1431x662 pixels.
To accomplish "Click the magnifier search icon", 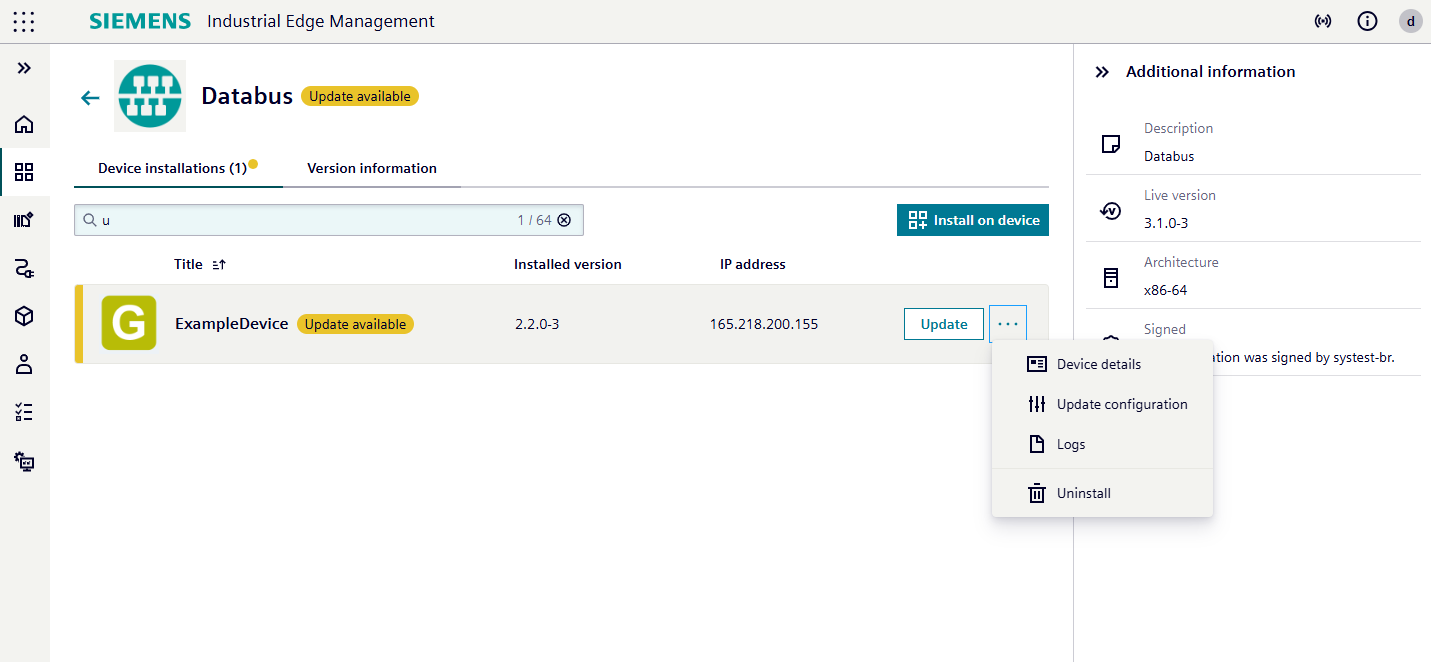I will (90, 220).
